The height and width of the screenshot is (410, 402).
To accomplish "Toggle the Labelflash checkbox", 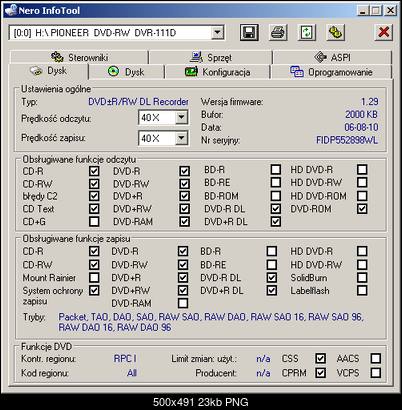I will (x=362, y=290).
